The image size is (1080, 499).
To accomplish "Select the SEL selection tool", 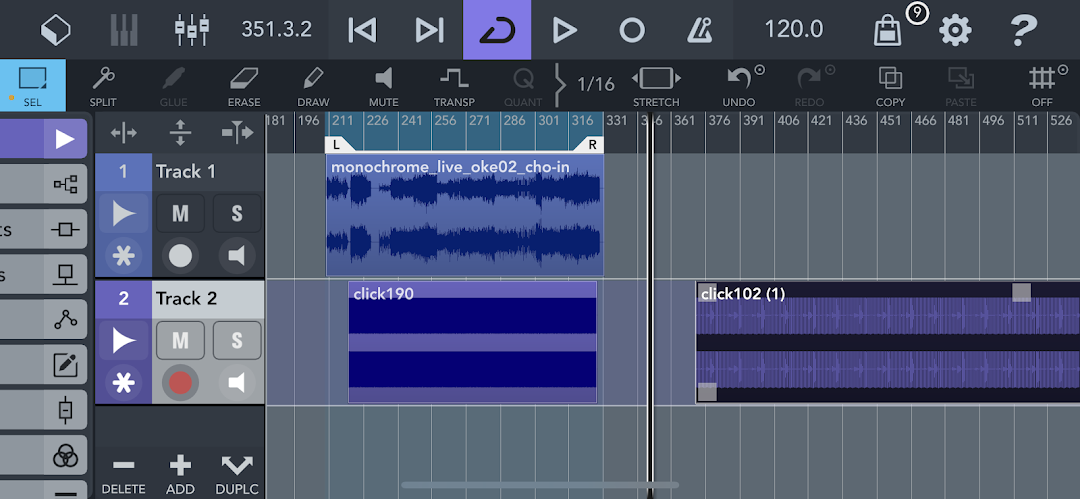I will point(32,85).
